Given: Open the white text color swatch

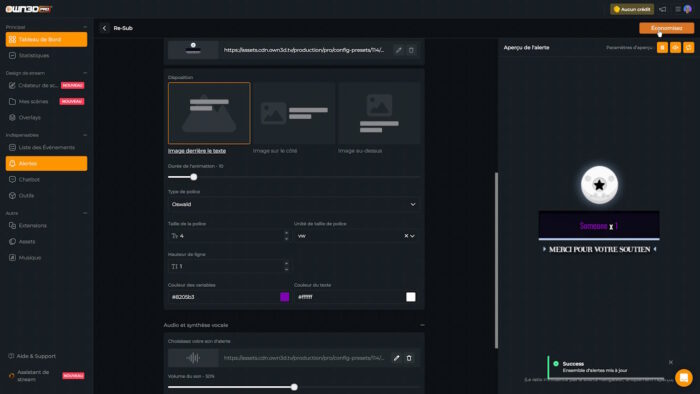Looking at the screenshot, I should [x=411, y=297].
